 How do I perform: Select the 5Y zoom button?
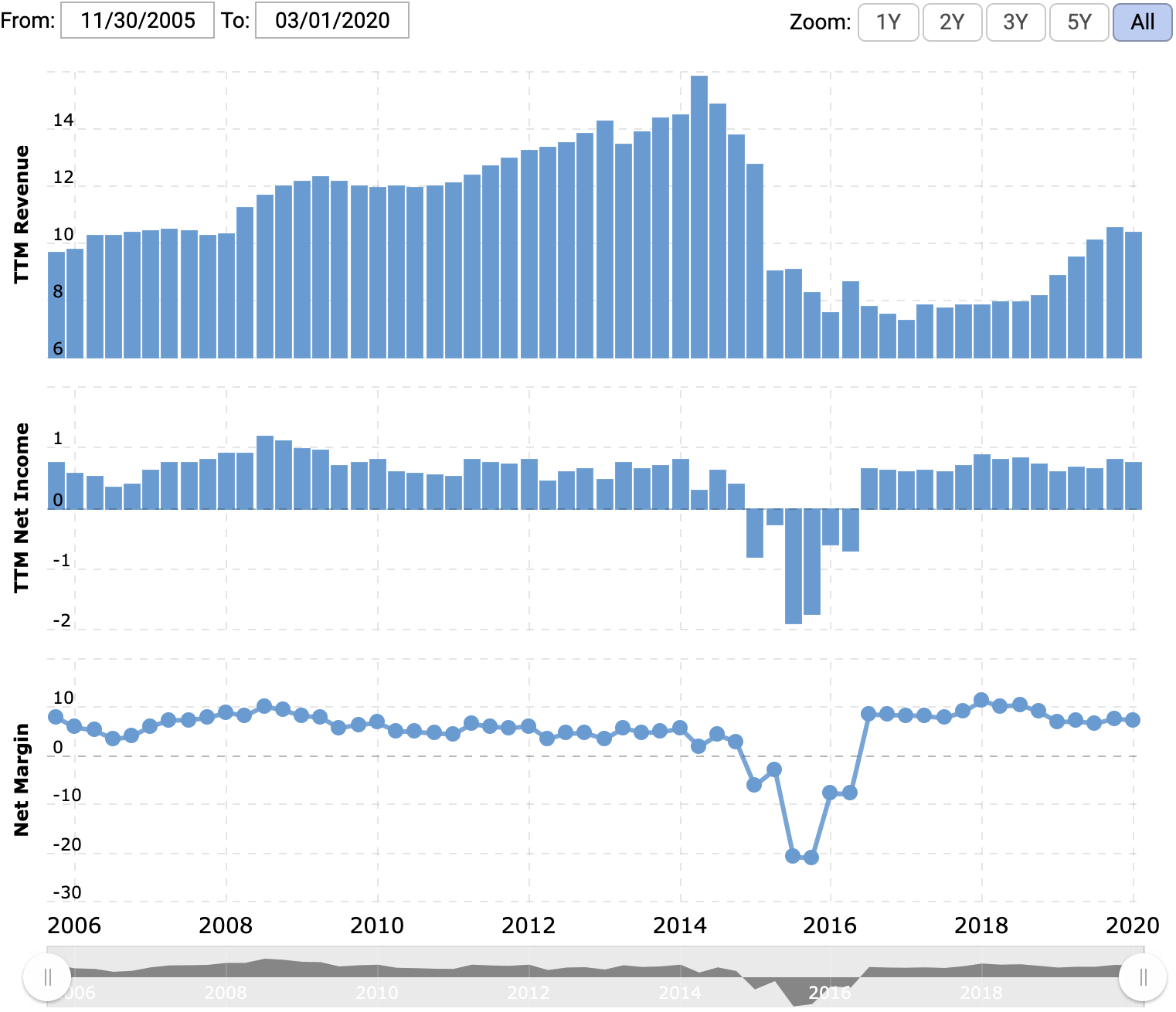[x=1079, y=22]
